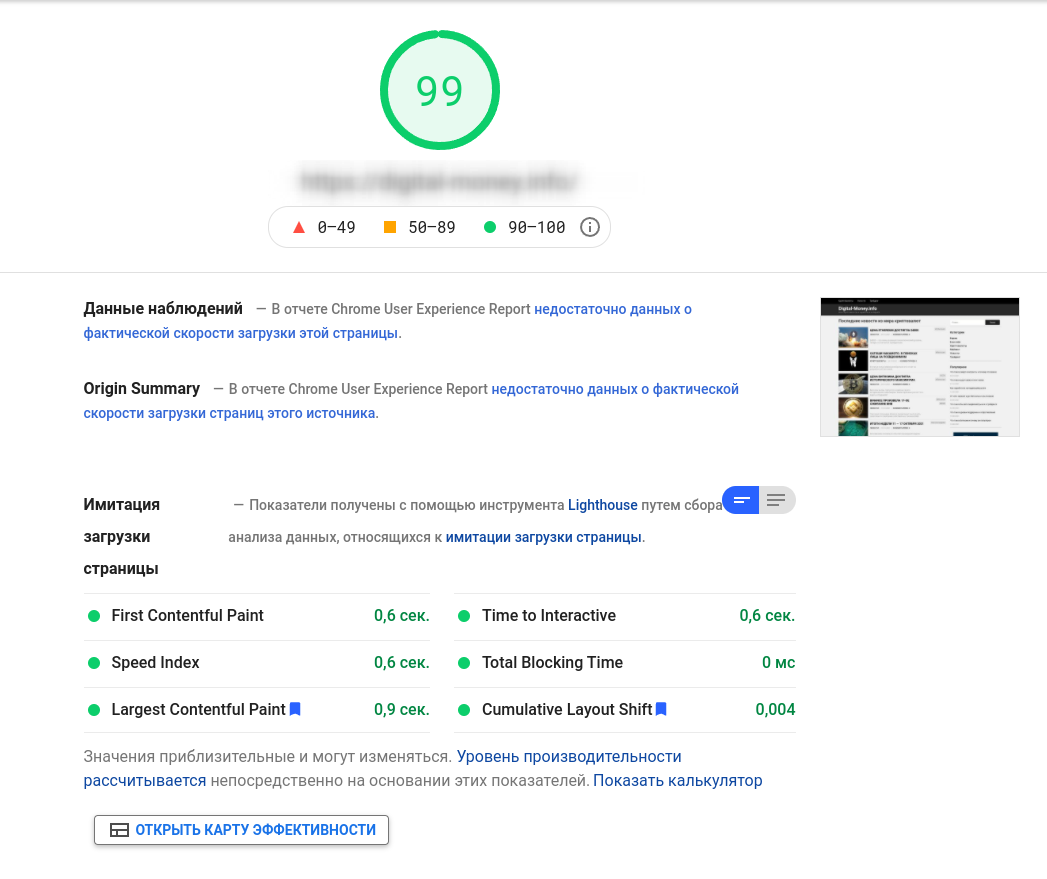1047x879 pixels.
Task: Click the First Contentful Paint metric label
Action: point(188,616)
